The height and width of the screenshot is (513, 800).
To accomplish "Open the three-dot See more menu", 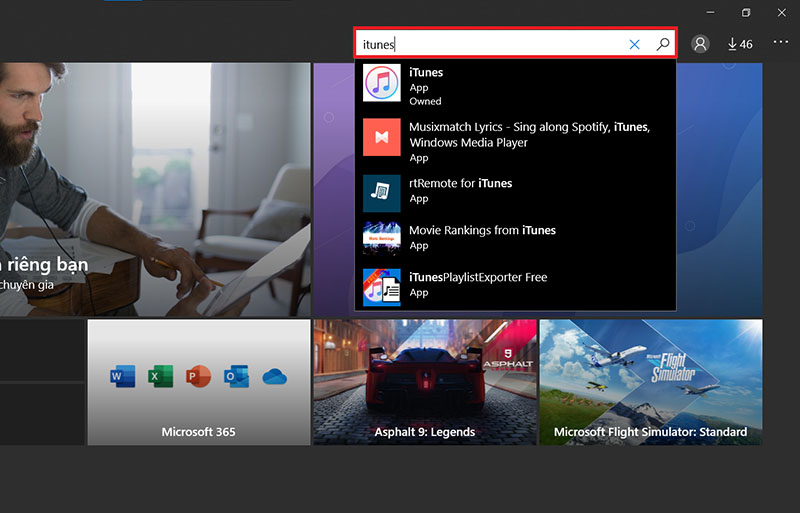I will pos(781,44).
